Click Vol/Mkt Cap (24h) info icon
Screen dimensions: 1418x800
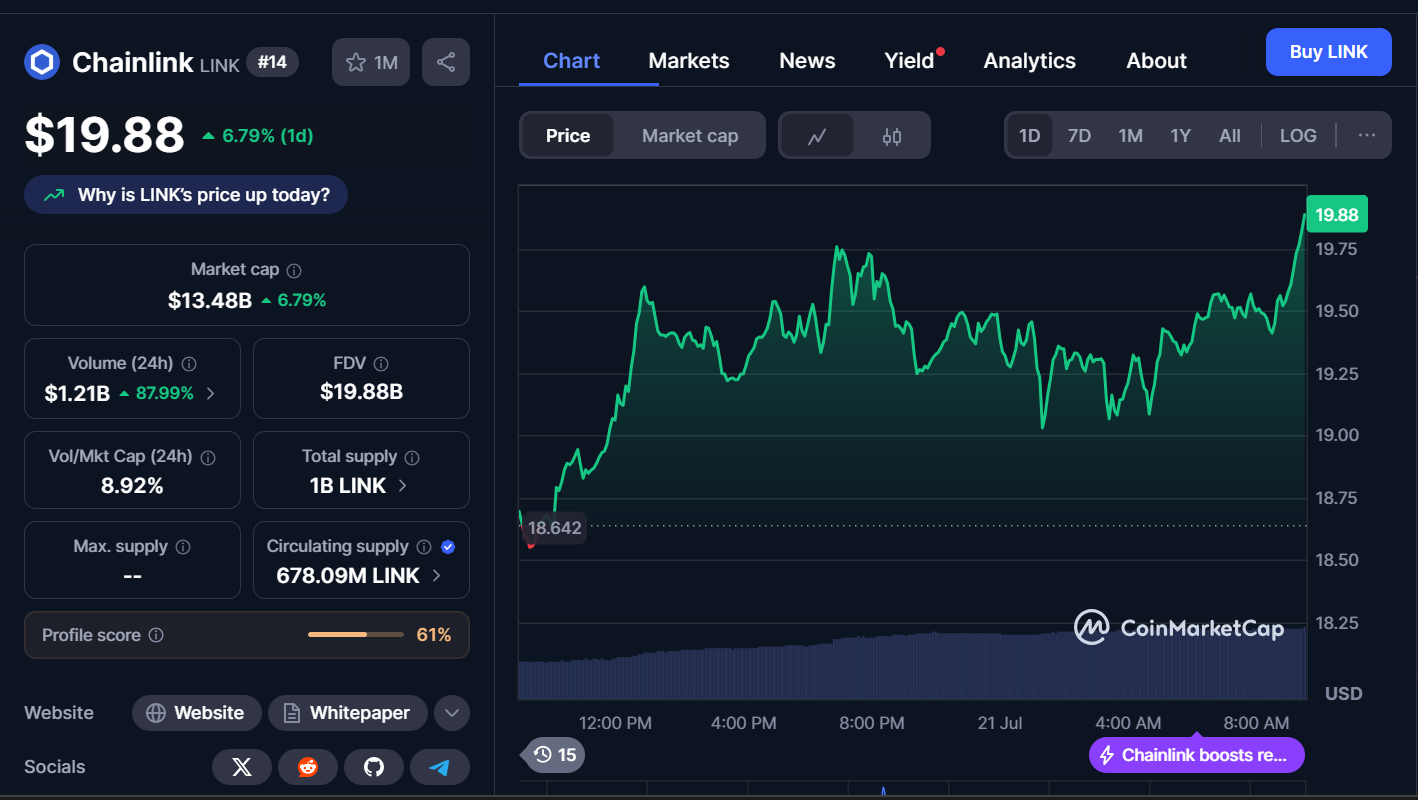(208, 457)
